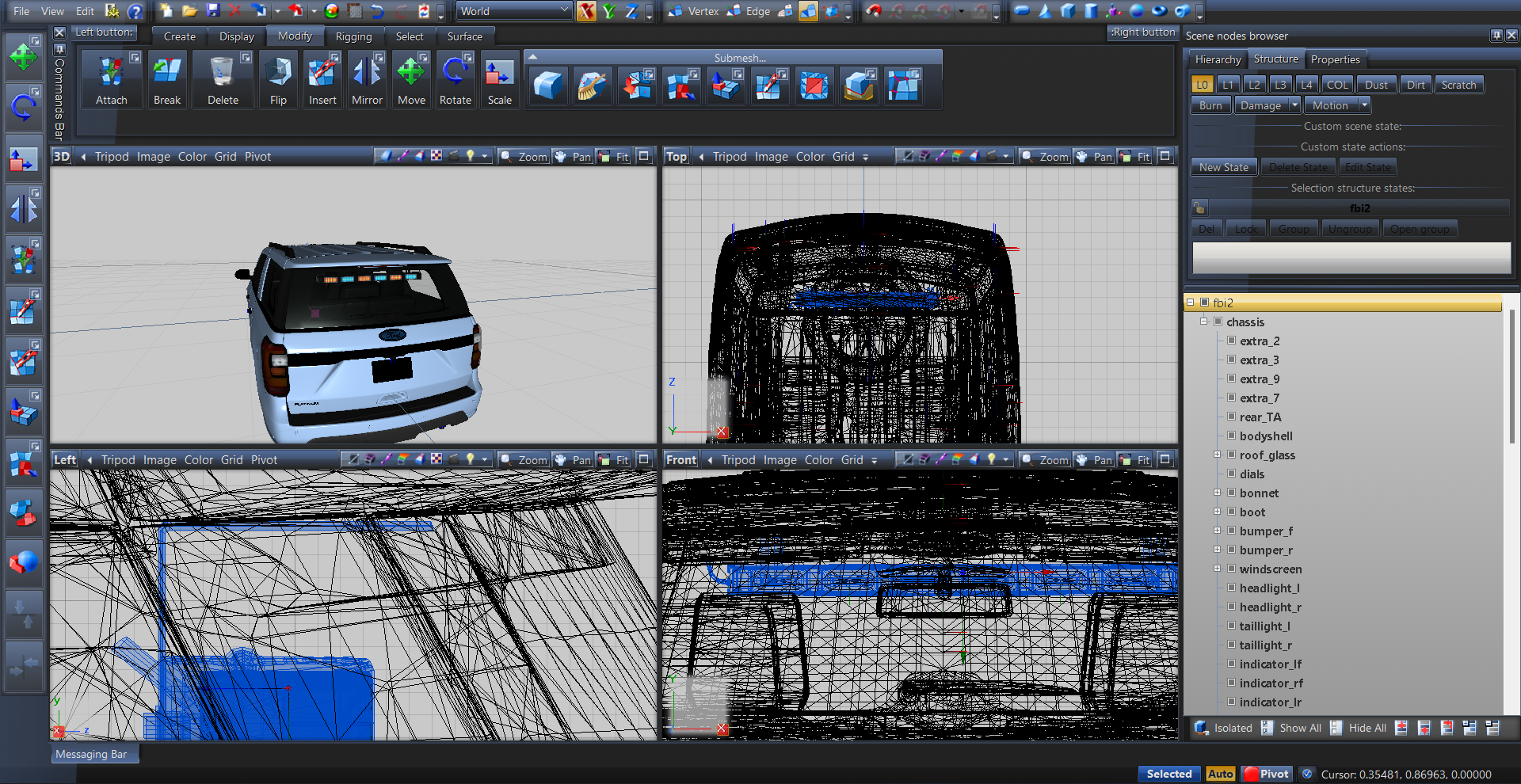Toggle visibility checkbox for bodyshell node
This screenshot has height=784, width=1521.
1232,436
